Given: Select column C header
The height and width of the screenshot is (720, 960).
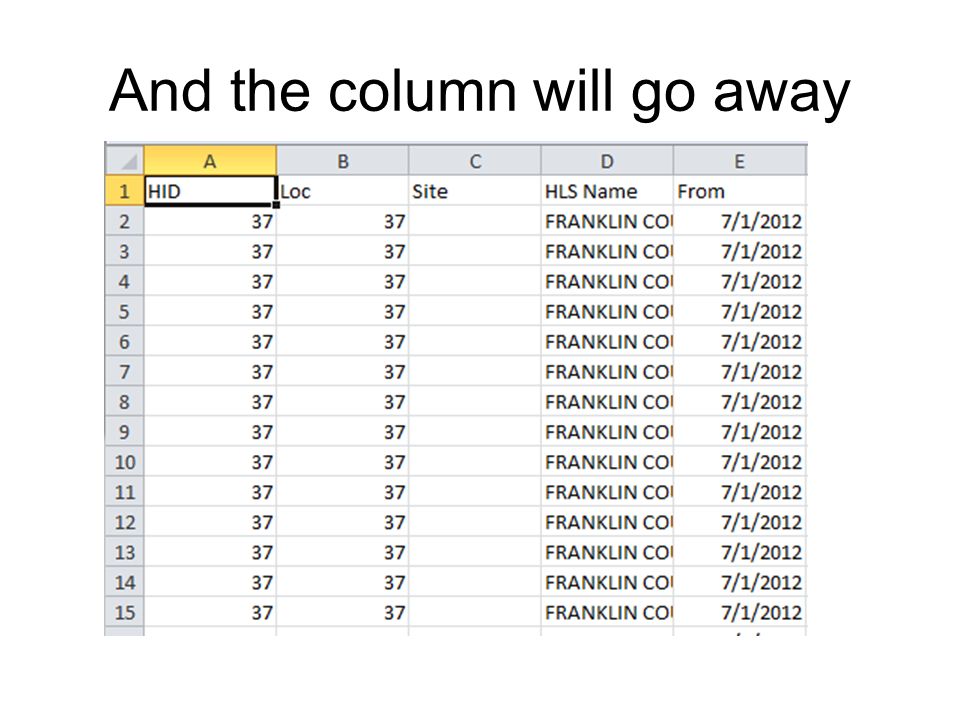Looking at the screenshot, I should point(475,161).
